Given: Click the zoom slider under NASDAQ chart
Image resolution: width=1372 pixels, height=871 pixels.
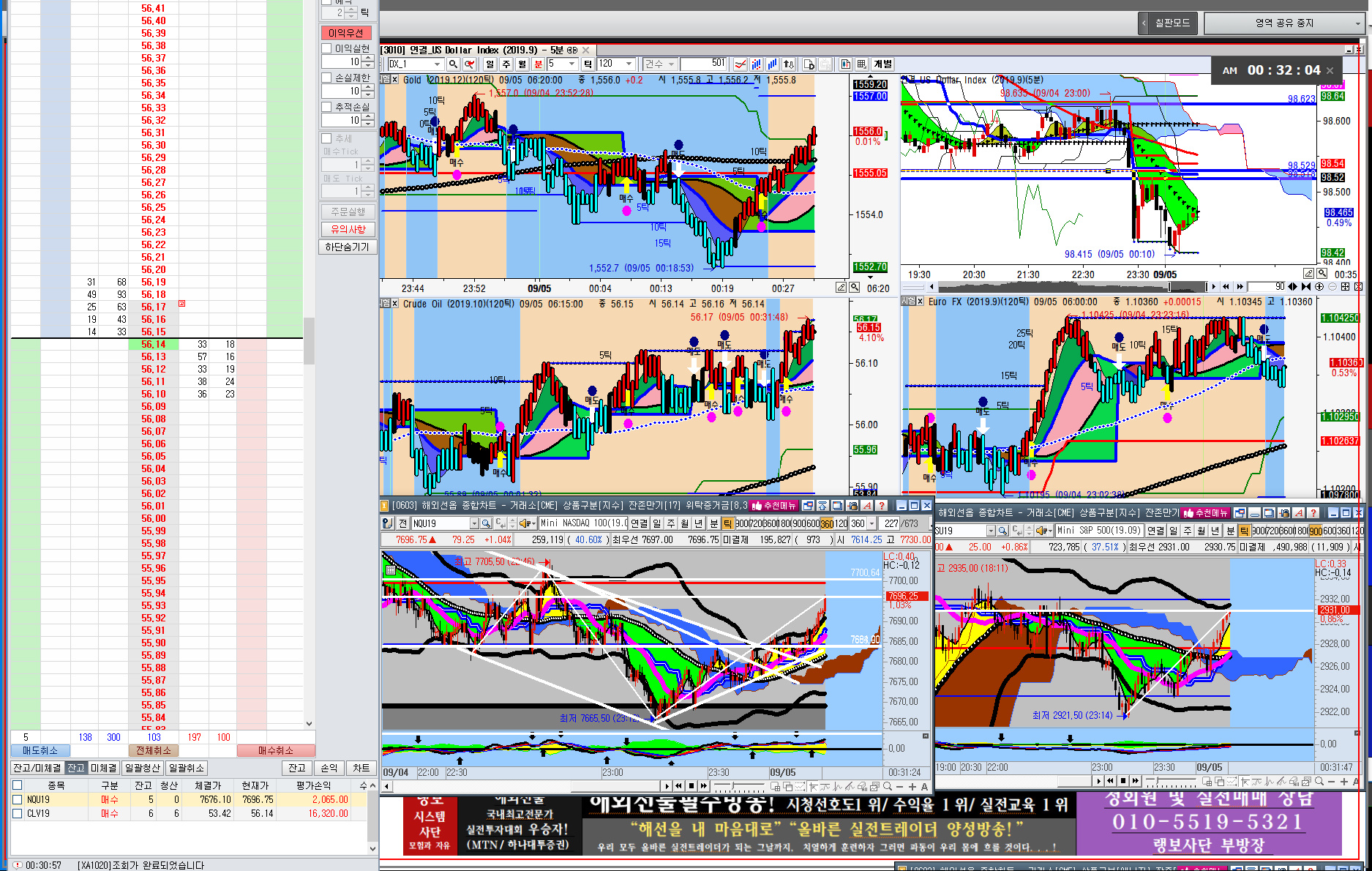Looking at the screenshot, I should click(739, 786).
